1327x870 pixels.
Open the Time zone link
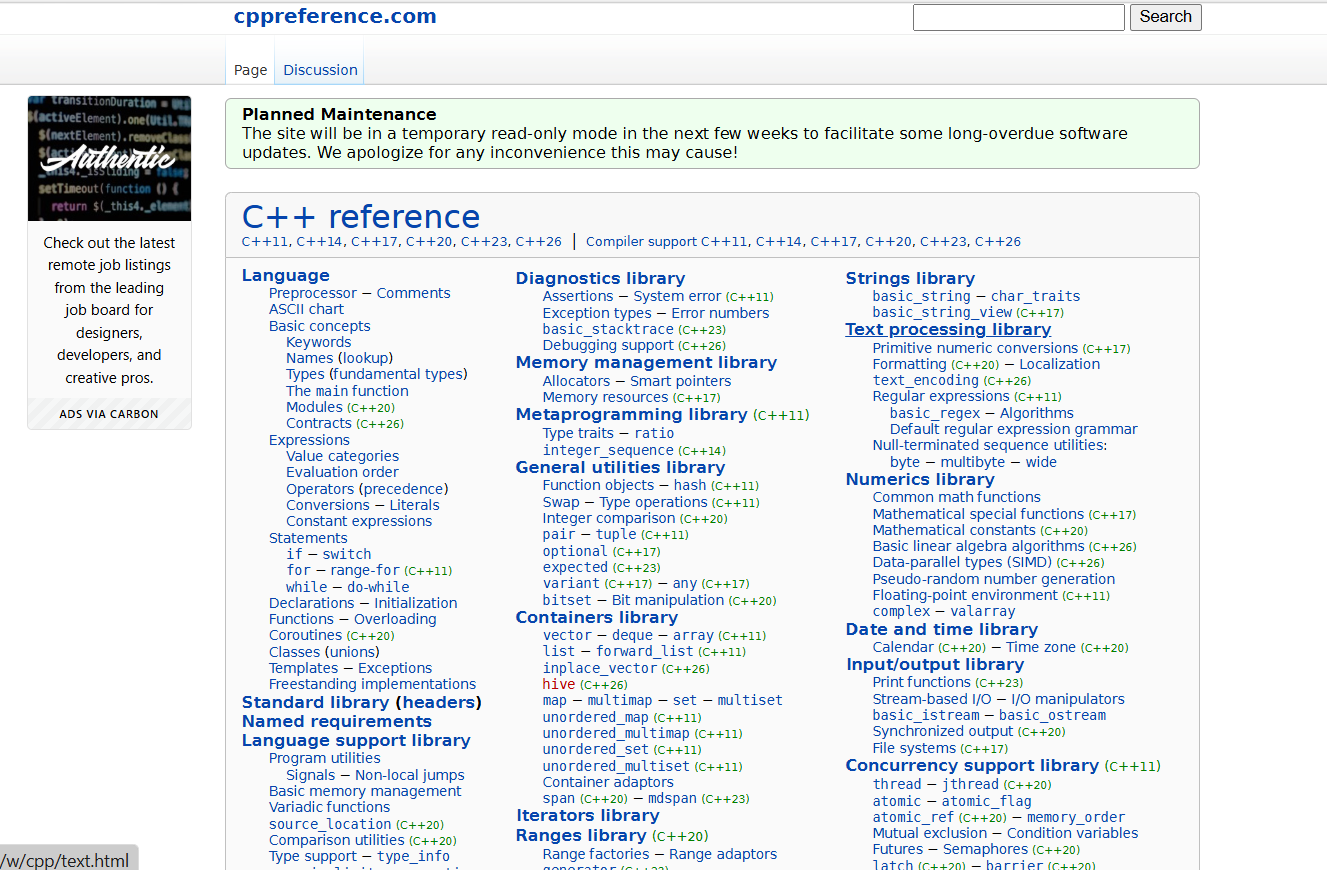click(1041, 647)
